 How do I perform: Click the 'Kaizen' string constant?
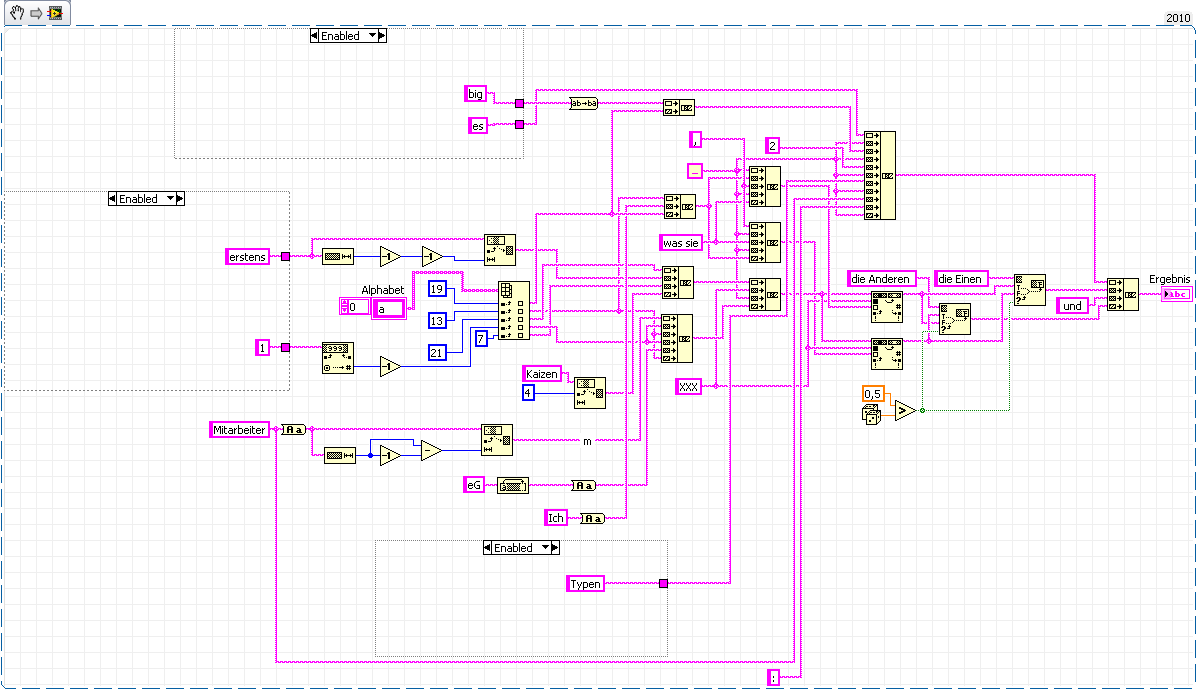tap(542, 374)
